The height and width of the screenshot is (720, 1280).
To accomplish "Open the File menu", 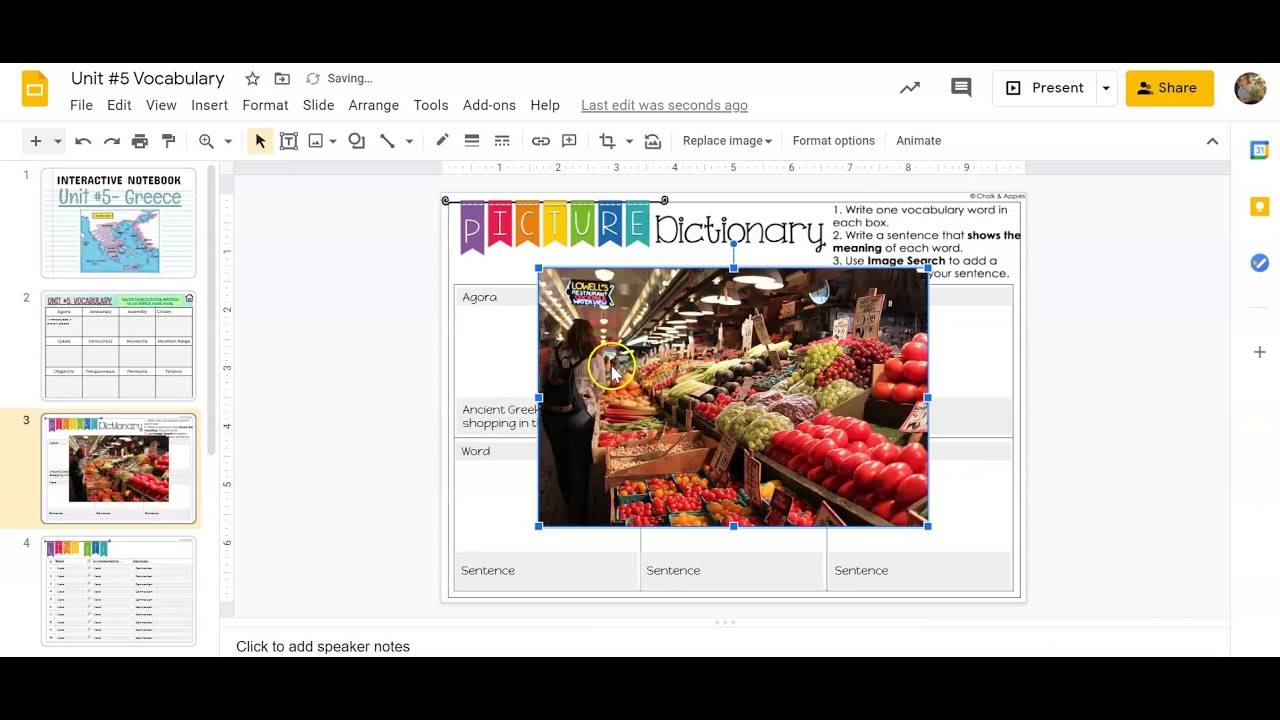I will click(x=82, y=105).
